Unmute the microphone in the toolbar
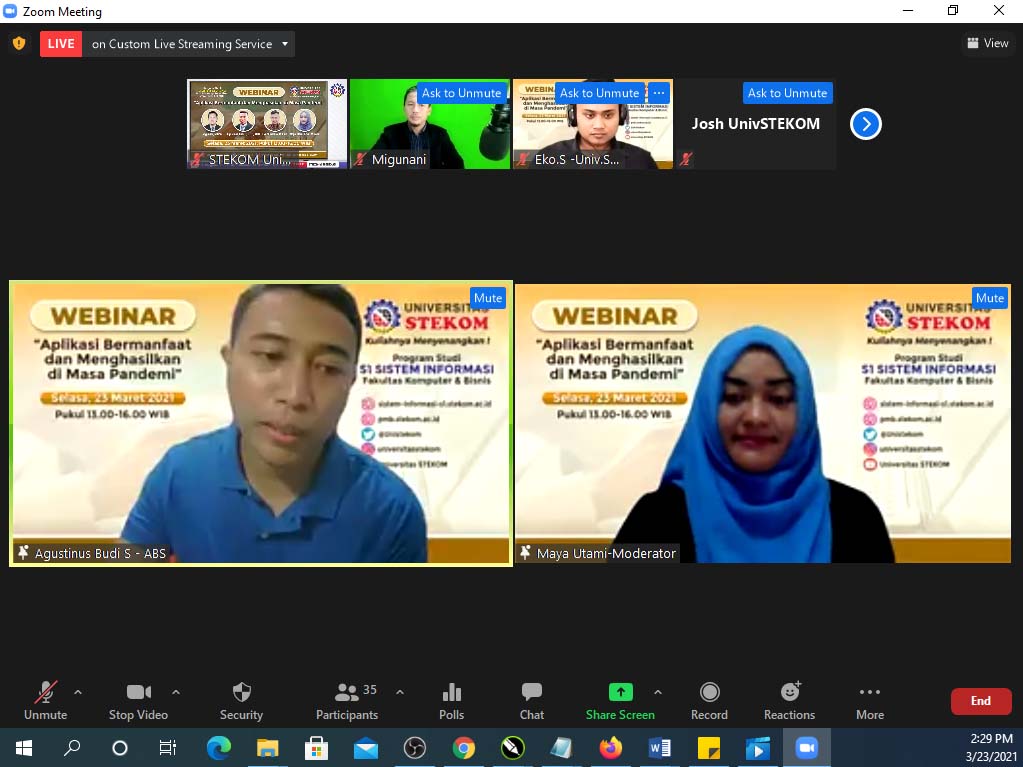 tap(45, 700)
